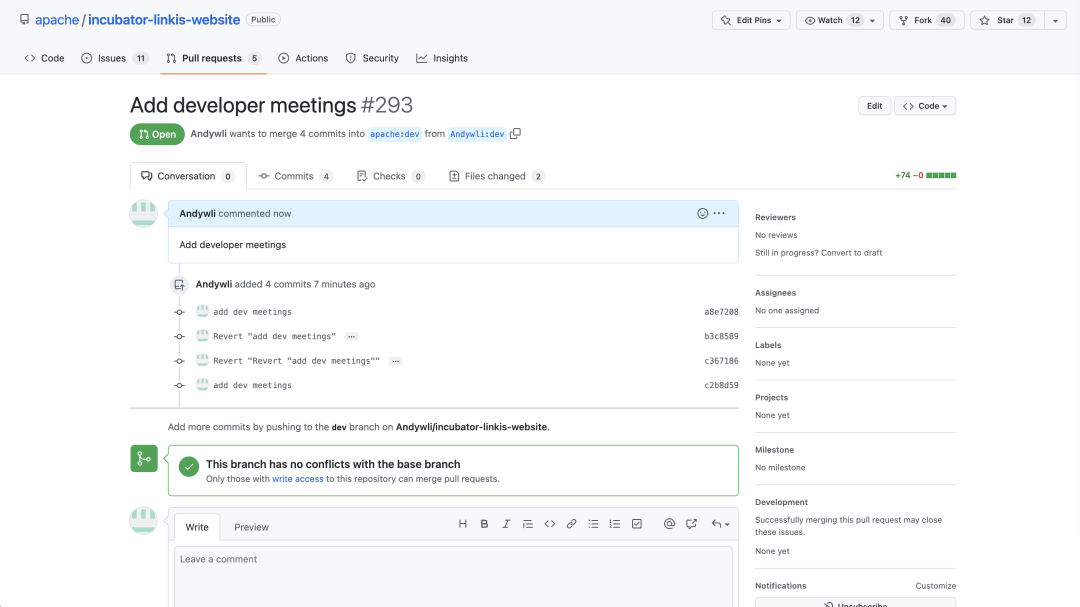1080x607 pixels.
Task: Switch to the comment Preview tab
Action: point(251,527)
